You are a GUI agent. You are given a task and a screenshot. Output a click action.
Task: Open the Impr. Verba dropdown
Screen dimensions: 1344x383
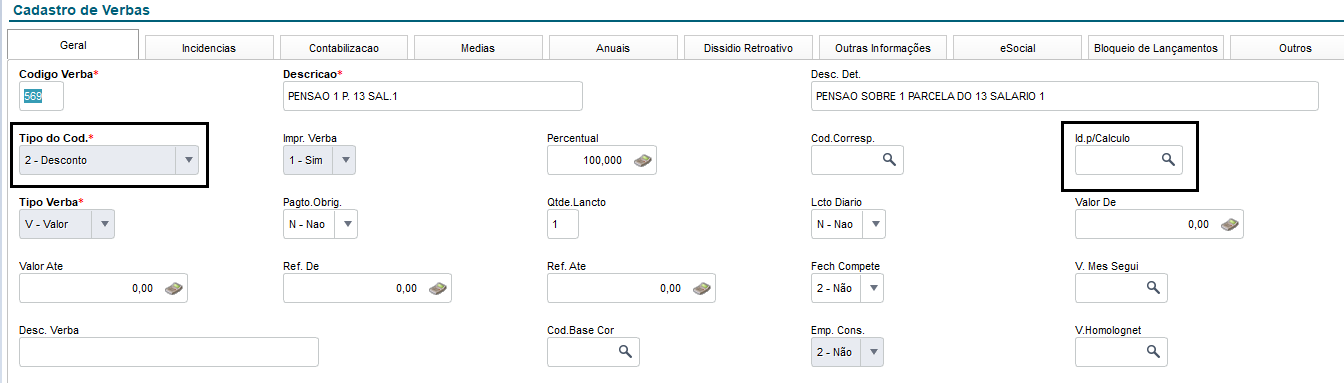coord(344,160)
